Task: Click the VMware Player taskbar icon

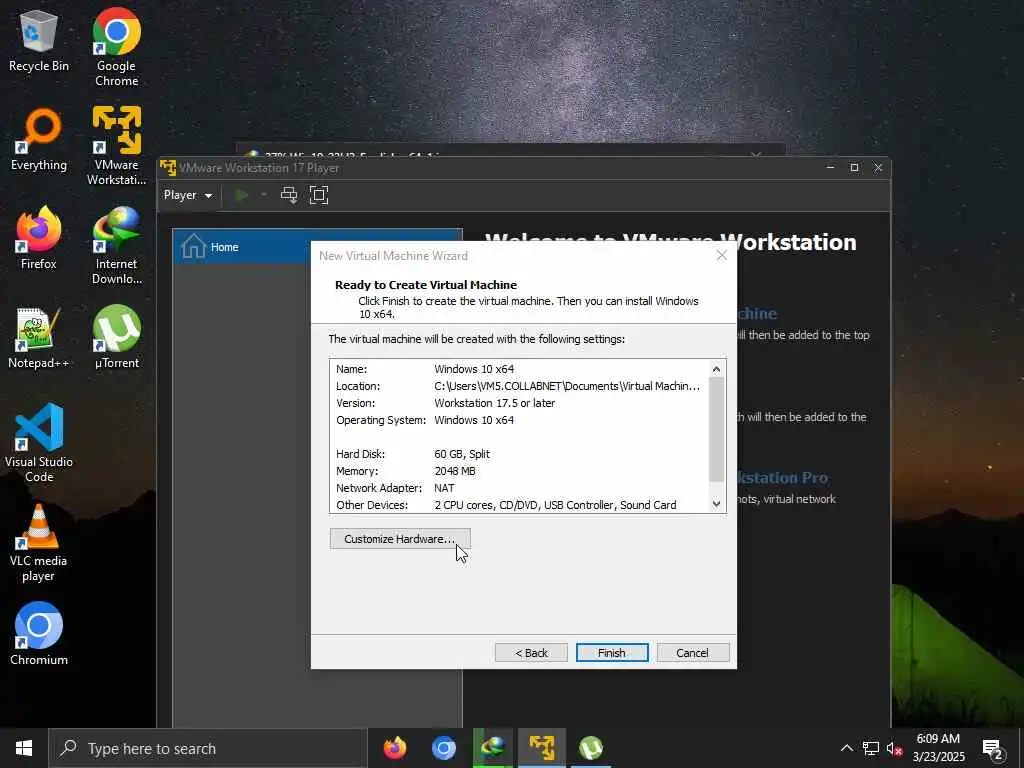Action: click(x=541, y=748)
